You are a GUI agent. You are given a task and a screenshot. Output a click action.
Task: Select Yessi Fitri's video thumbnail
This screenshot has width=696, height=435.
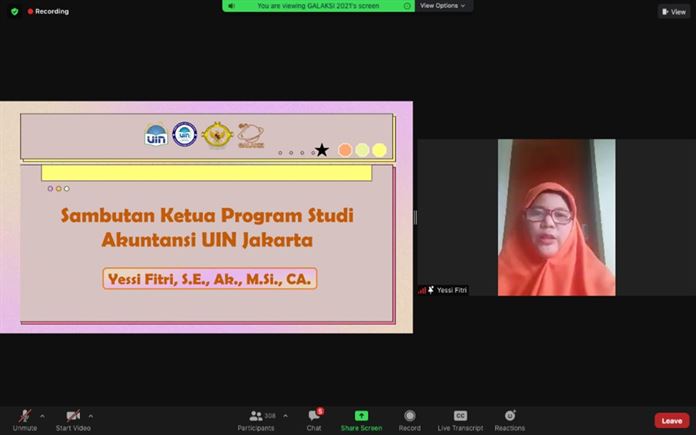[555, 215]
